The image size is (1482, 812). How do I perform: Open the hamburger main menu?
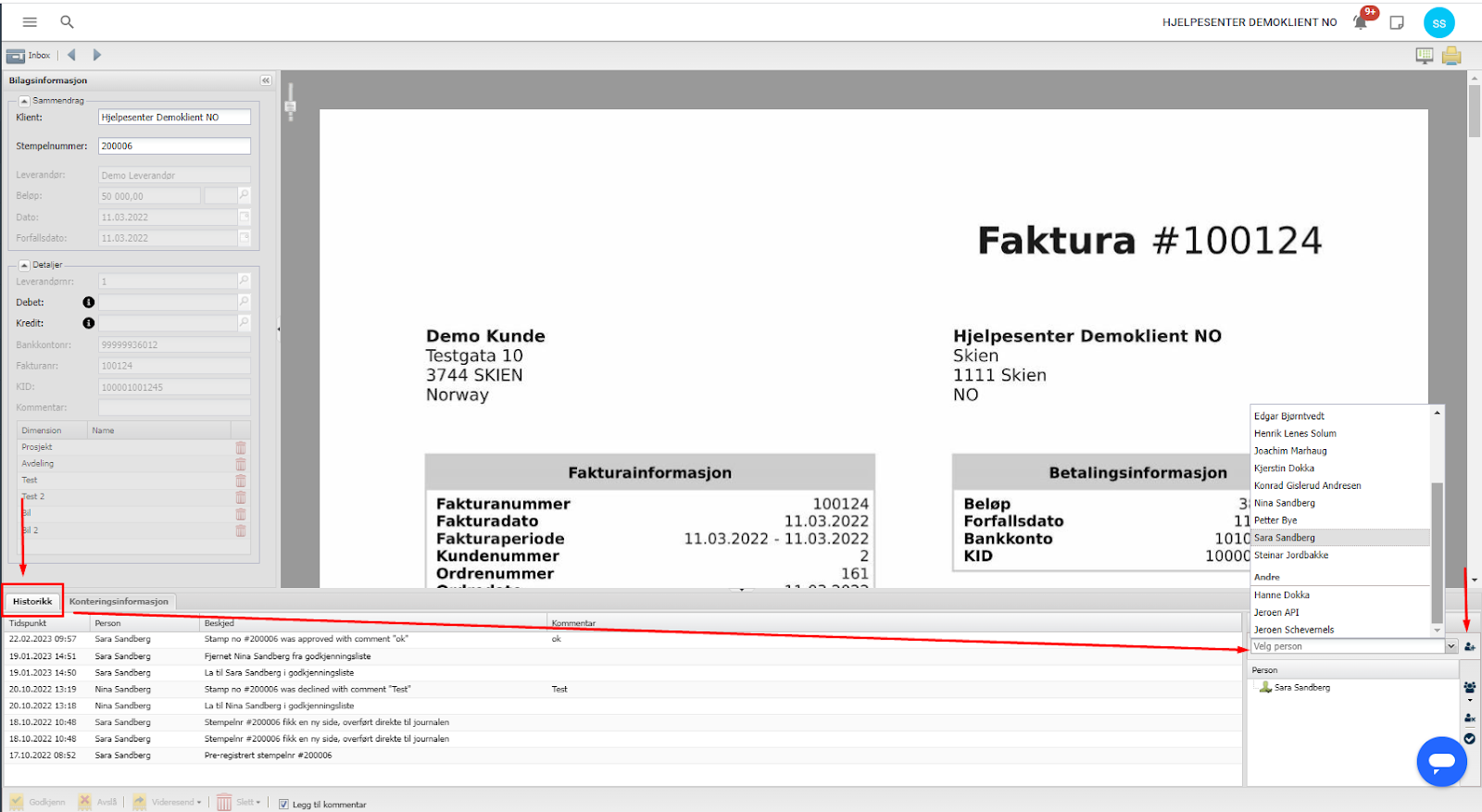[x=30, y=22]
